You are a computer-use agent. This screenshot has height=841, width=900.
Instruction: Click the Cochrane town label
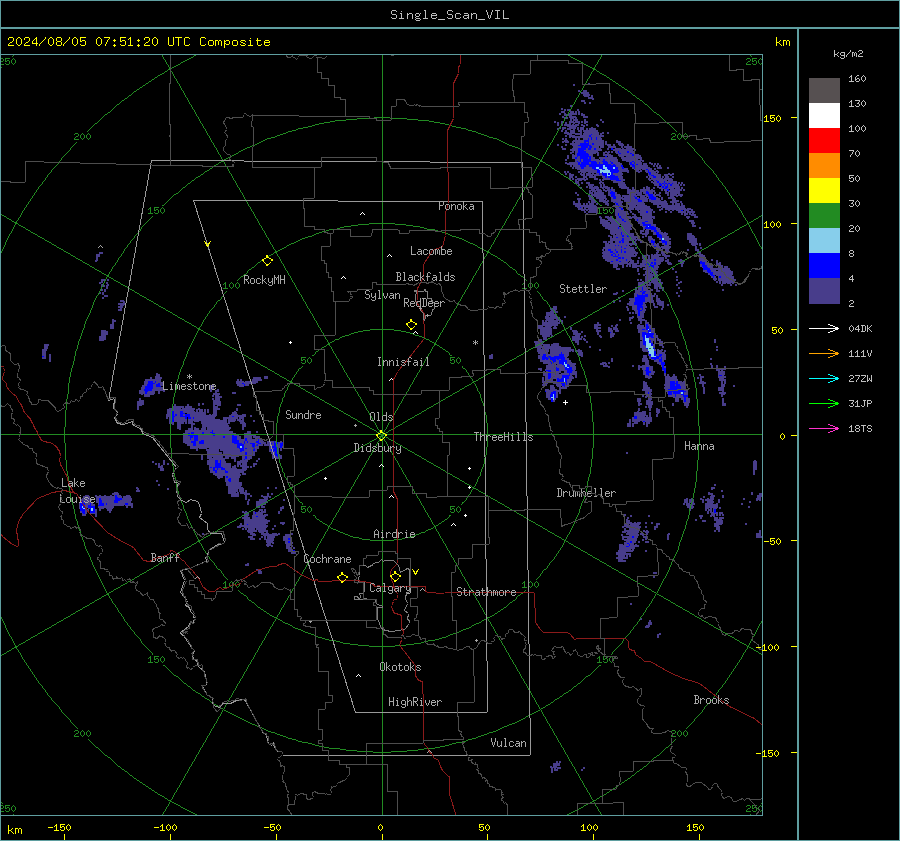click(327, 559)
